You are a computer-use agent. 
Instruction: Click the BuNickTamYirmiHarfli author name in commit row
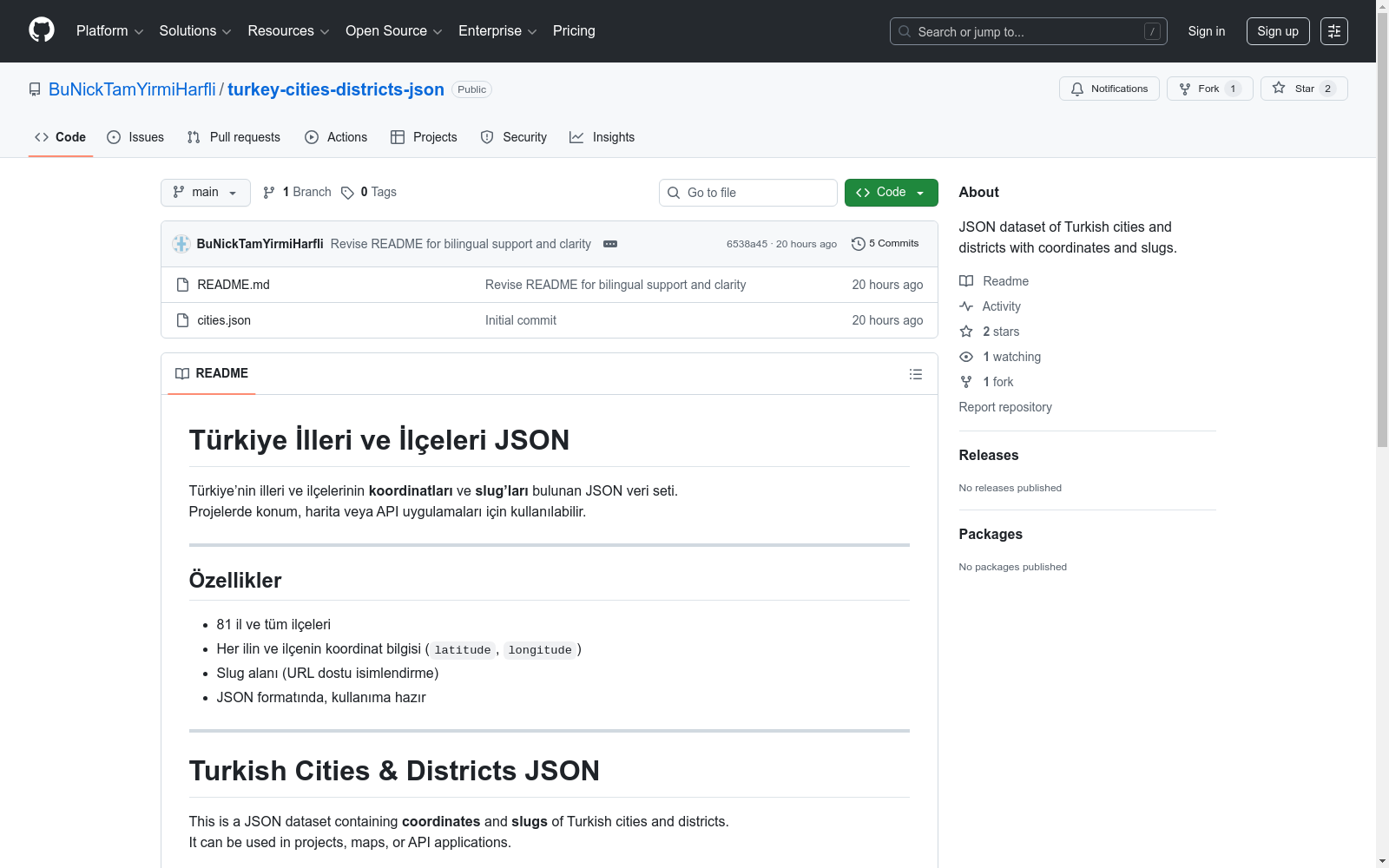tap(260, 244)
